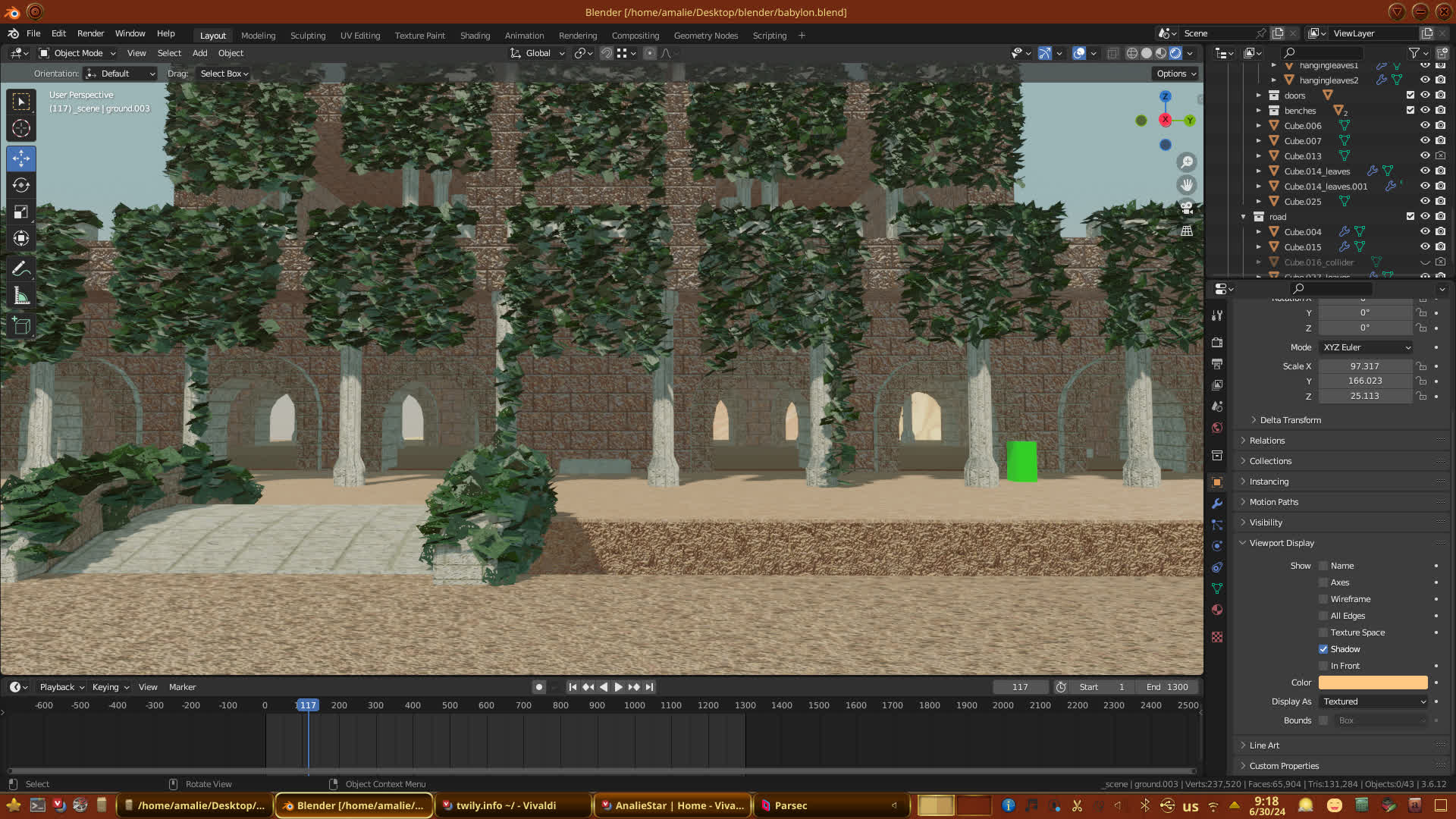Select the Rotate tool in toolbar
This screenshot has width=1456, height=819.
(21, 186)
